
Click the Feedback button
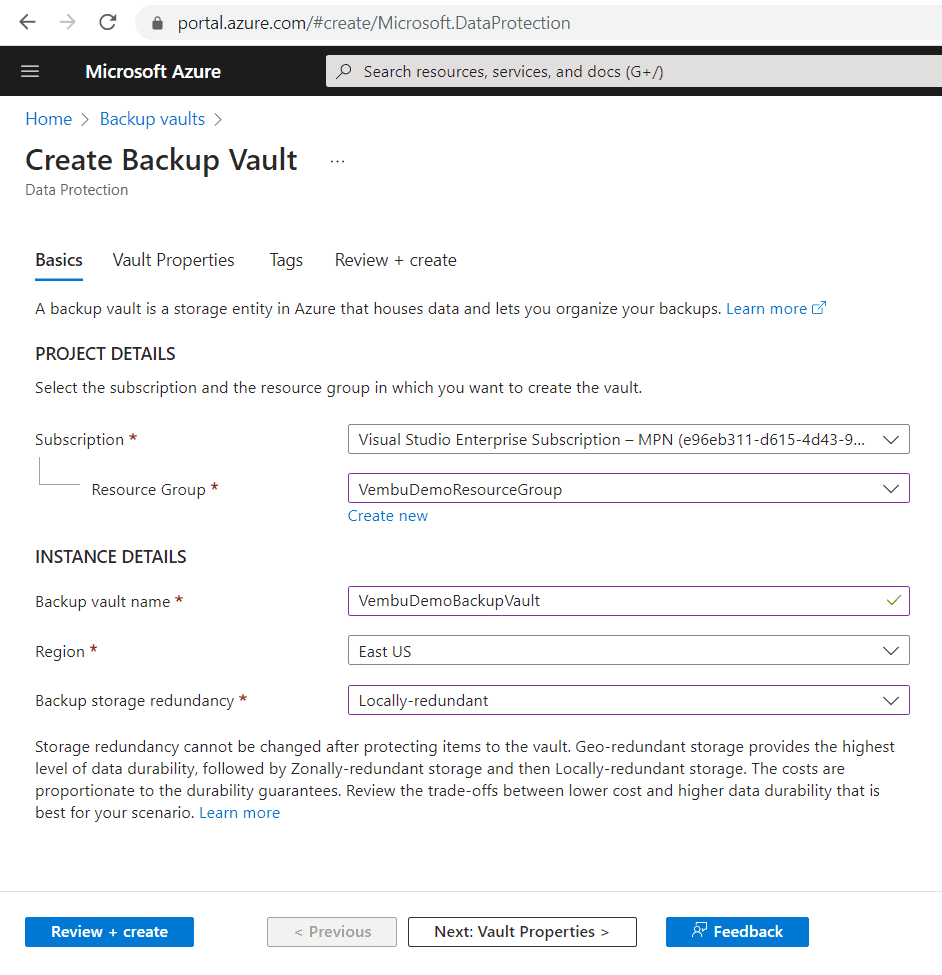pyautogui.click(x=737, y=931)
